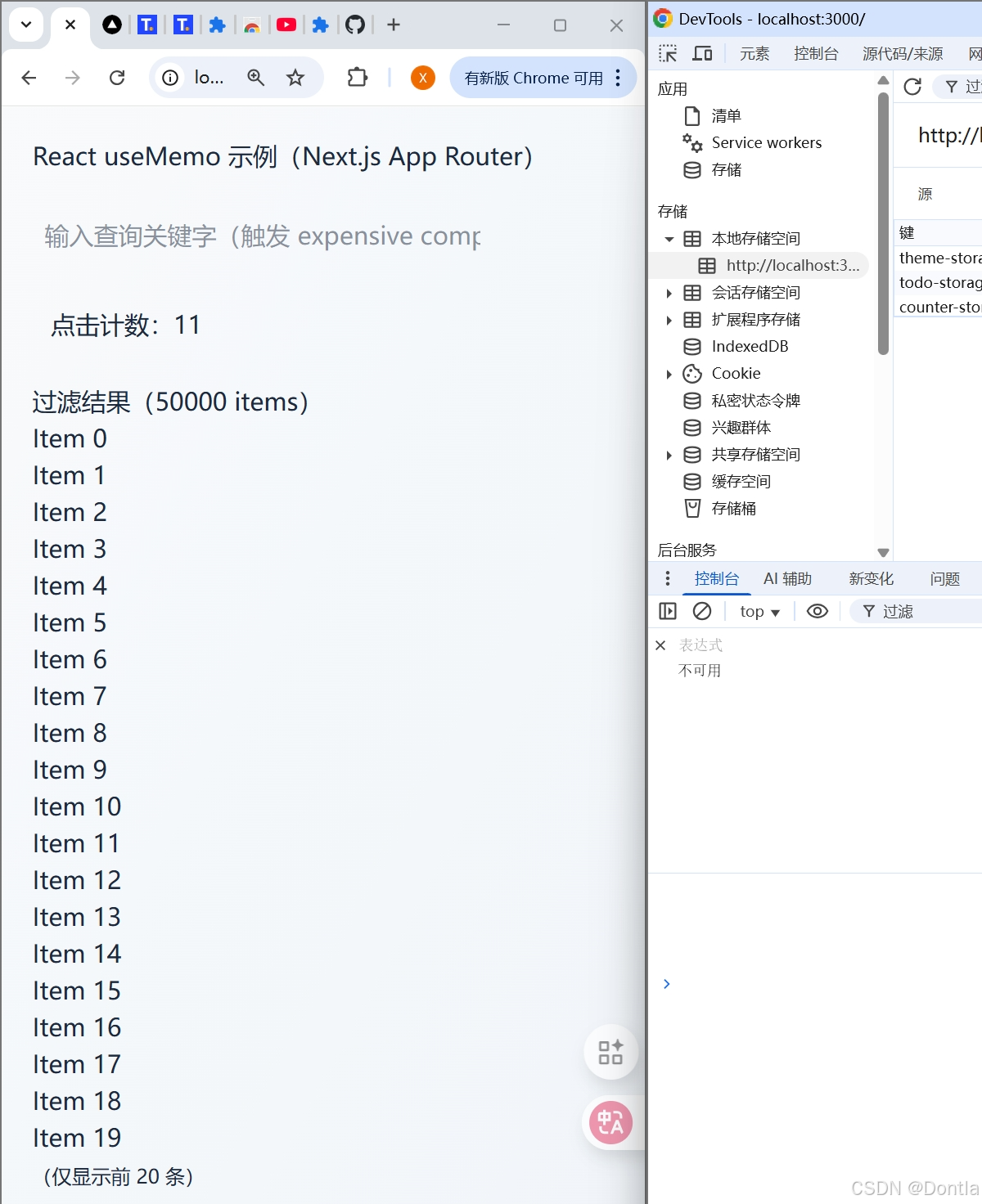Screen dimensions: 982x1204
Task: Remove the live expression with X
Action: tap(660, 646)
